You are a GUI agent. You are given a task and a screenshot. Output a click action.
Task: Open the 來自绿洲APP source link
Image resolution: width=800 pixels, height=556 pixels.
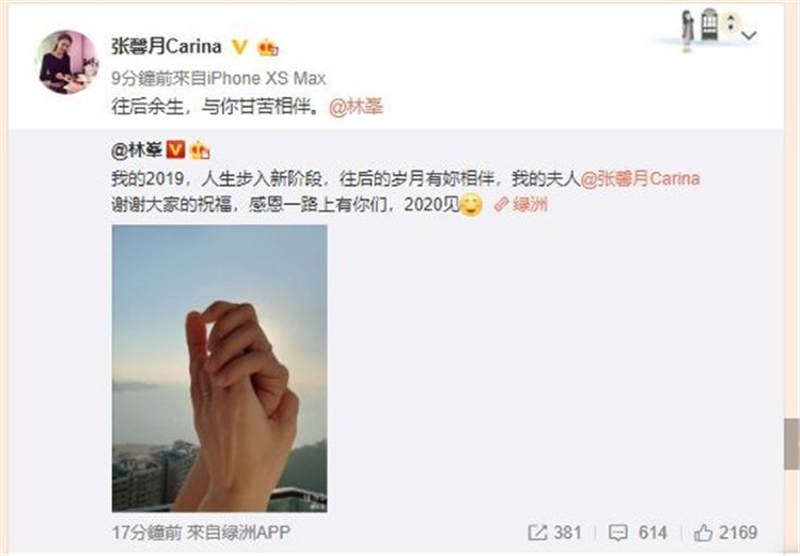coord(238,533)
